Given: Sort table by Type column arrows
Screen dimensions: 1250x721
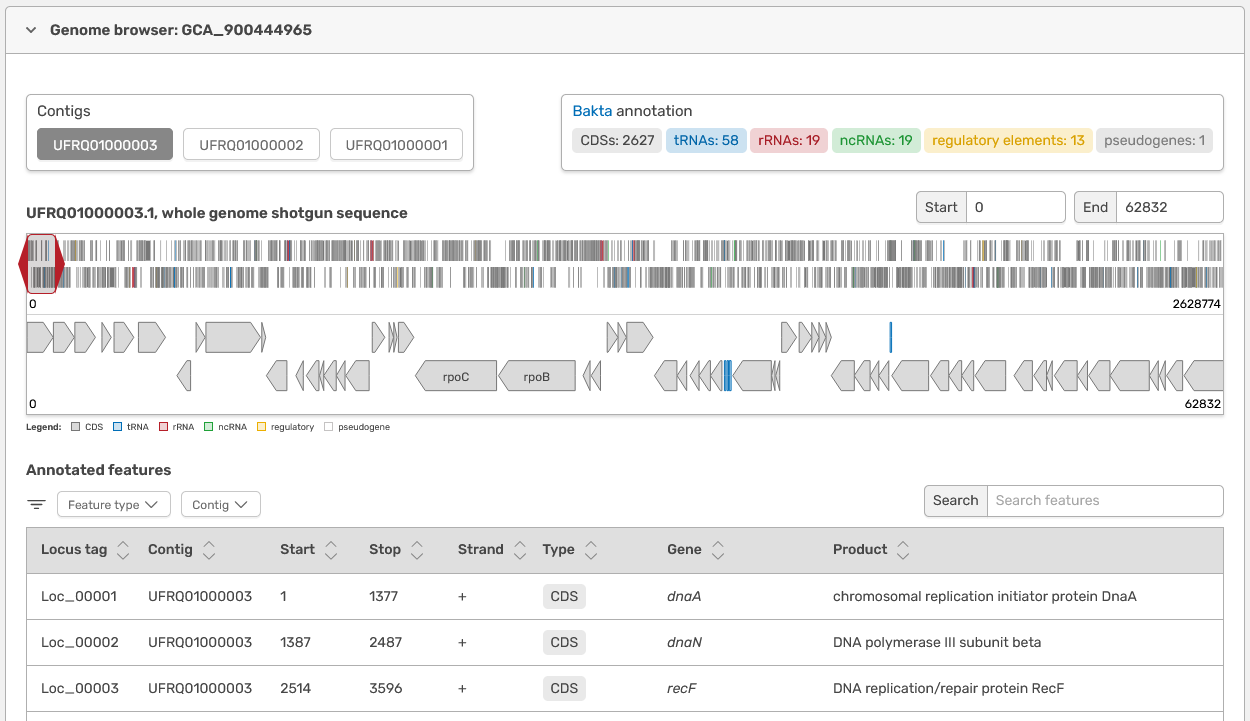Looking at the screenshot, I should [x=591, y=550].
